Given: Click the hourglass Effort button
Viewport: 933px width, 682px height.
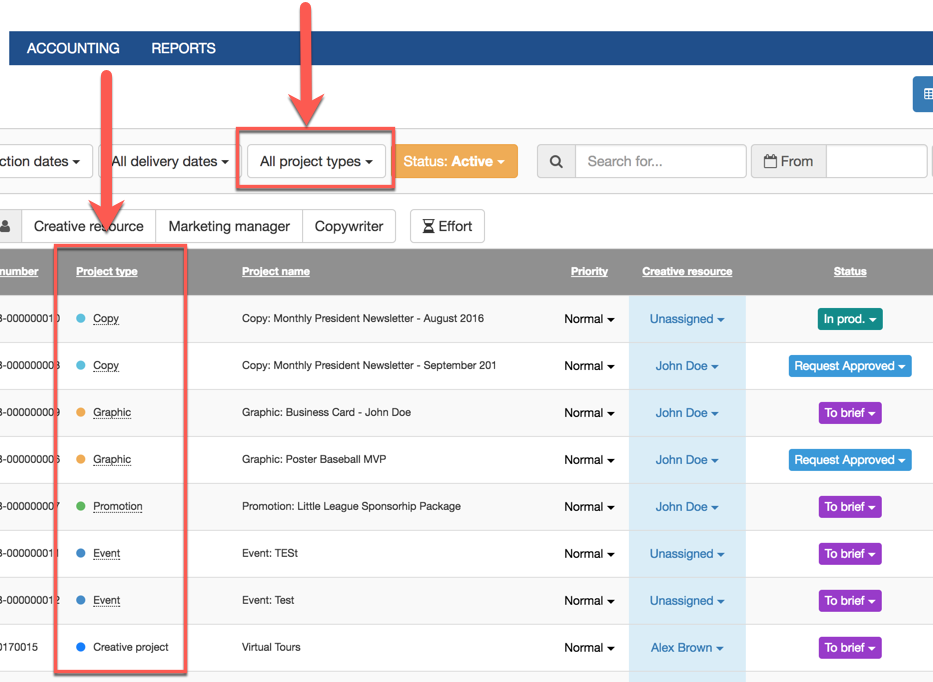Looking at the screenshot, I should coord(447,226).
